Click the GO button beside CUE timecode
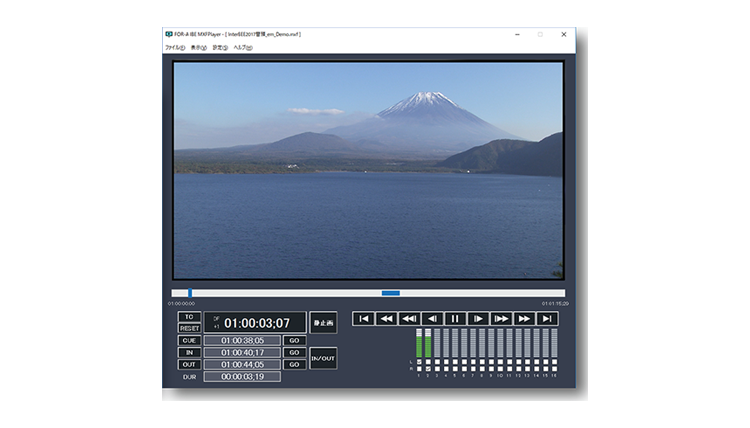The image size is (750, 428). pos(294,340)
